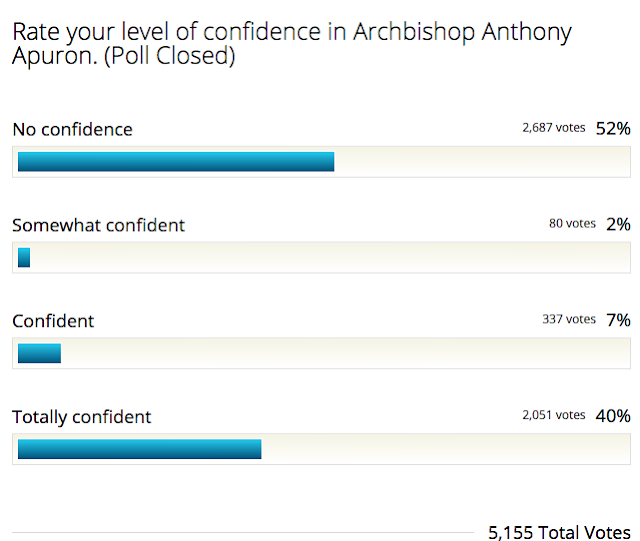Viewport: 640px width, 541px height.
Task: Click the 40% percentage figure
Action: (x=613, y=416)
